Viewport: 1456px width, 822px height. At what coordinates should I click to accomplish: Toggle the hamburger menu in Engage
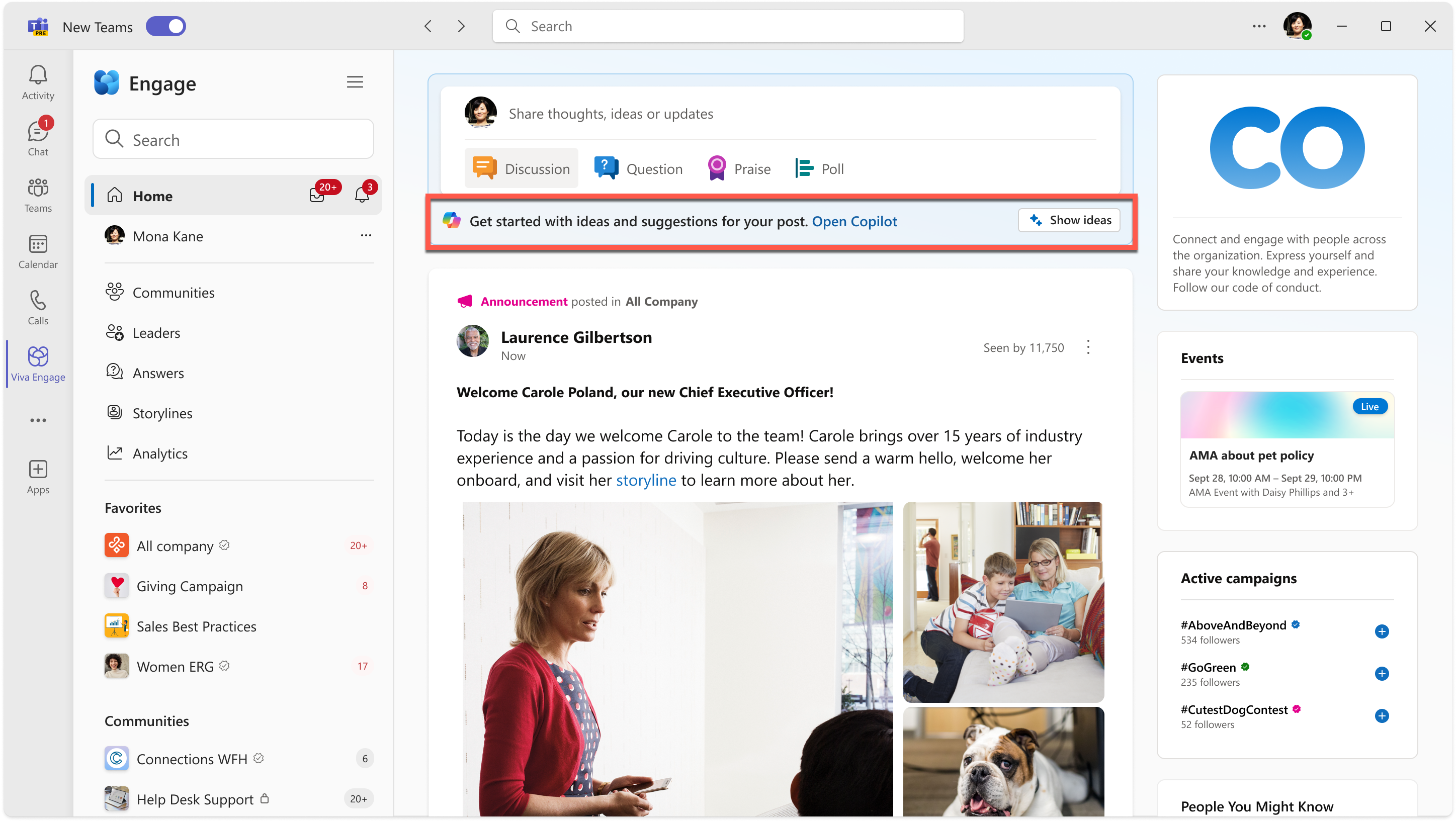(355, 82)
